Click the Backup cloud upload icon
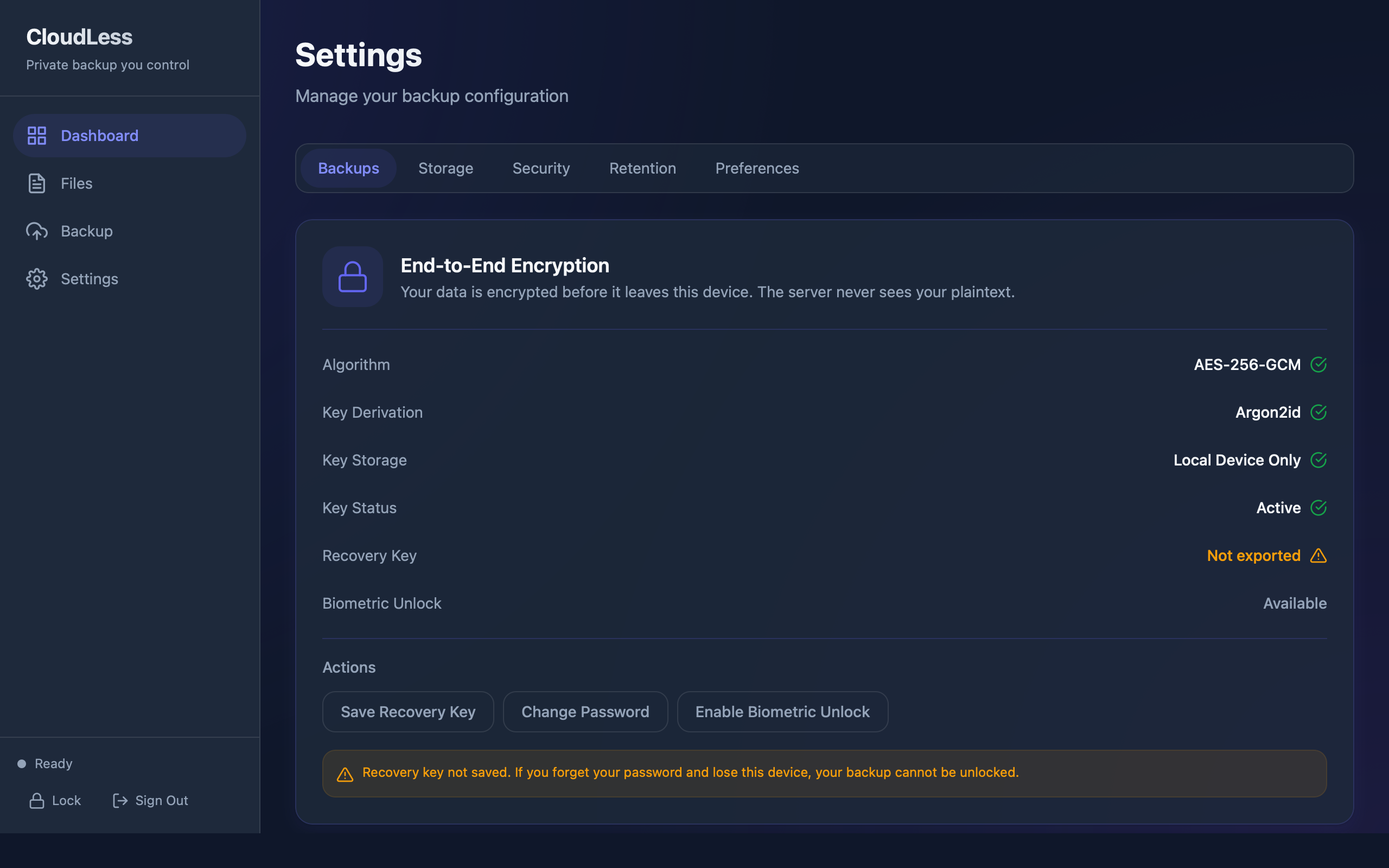This screenshot has height=868, width=1389. pyautogui.click(x=37, y=231)
